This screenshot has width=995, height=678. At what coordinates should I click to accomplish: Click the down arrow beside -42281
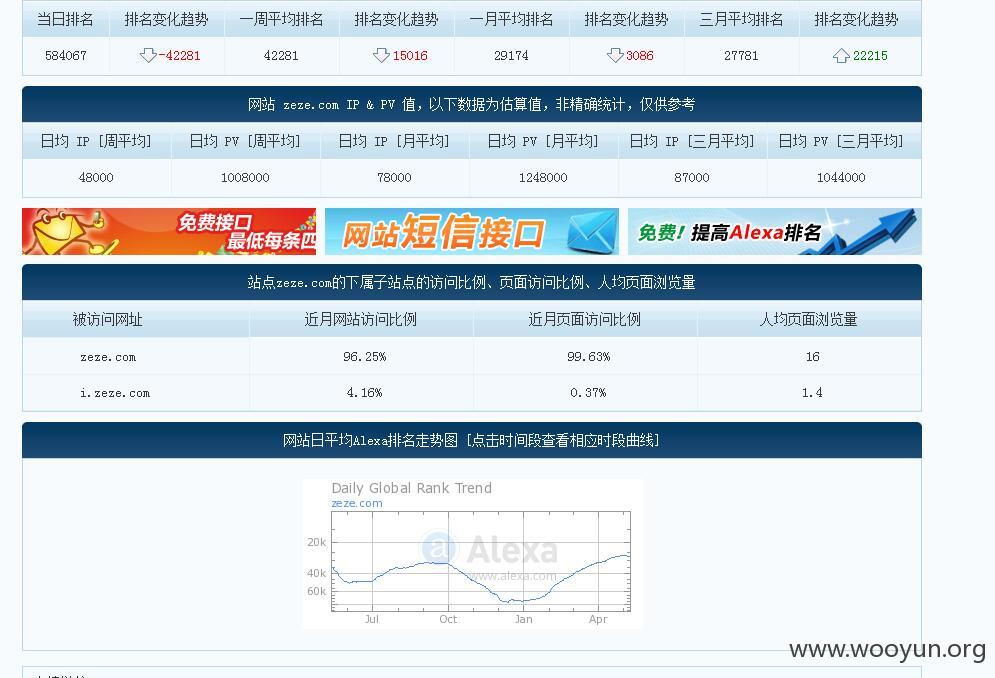click(x=148, y=55)
